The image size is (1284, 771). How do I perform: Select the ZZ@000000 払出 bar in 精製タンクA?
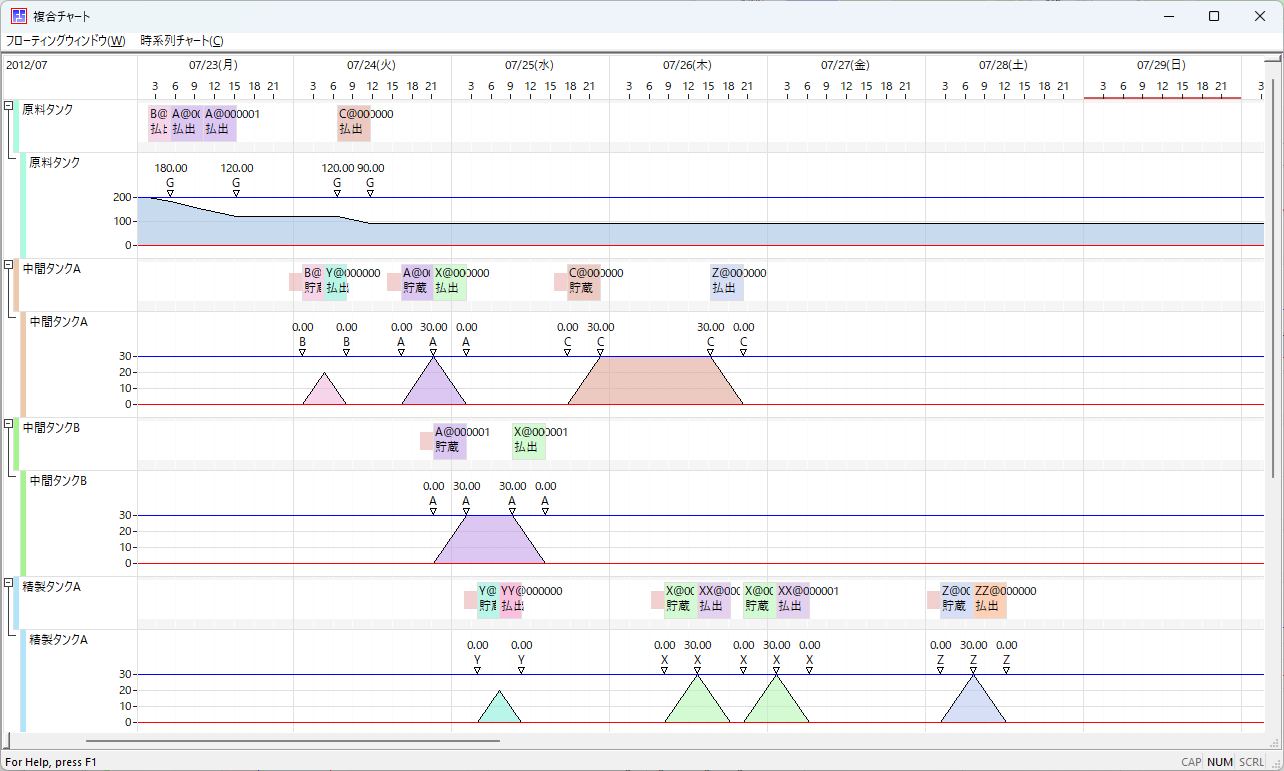990,599
